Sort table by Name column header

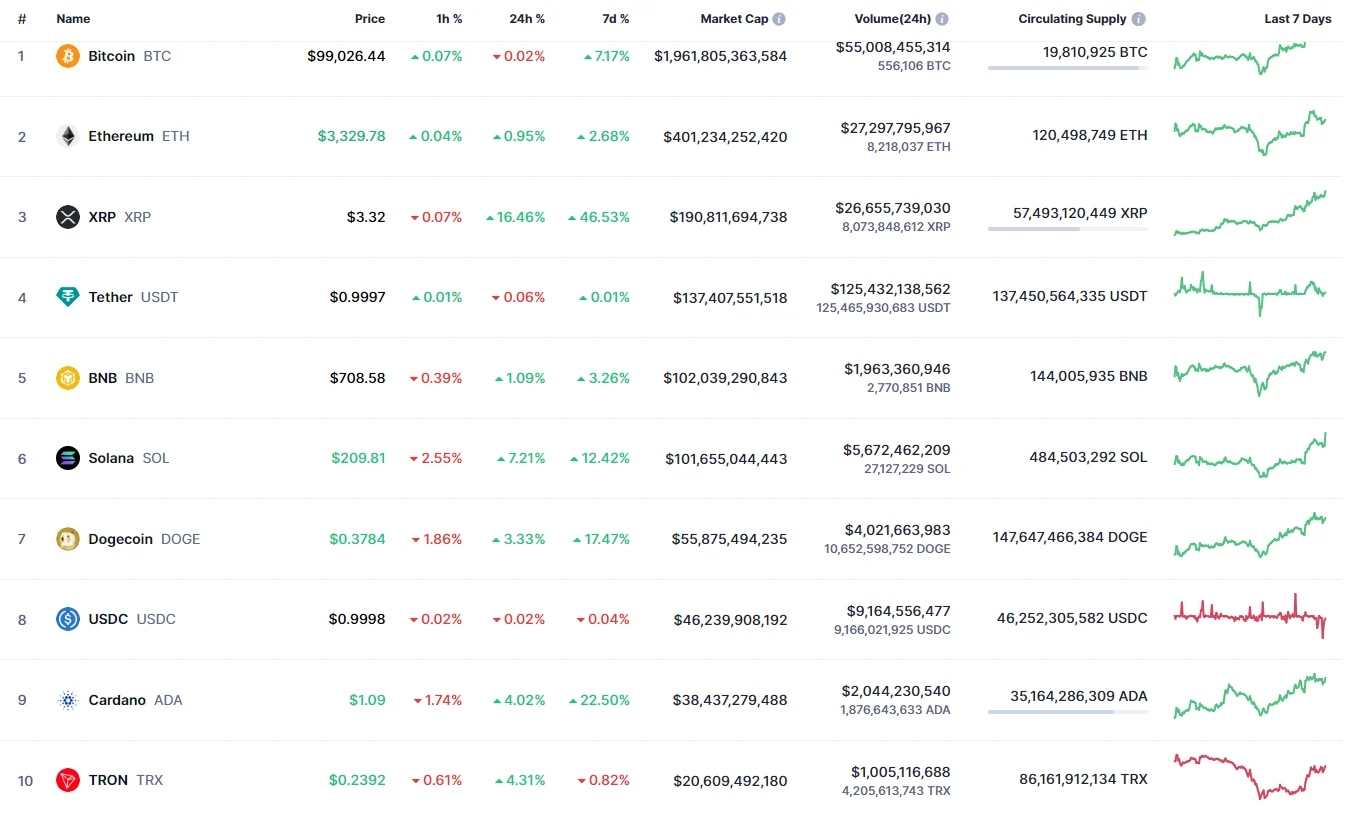(x=73, y=19)
